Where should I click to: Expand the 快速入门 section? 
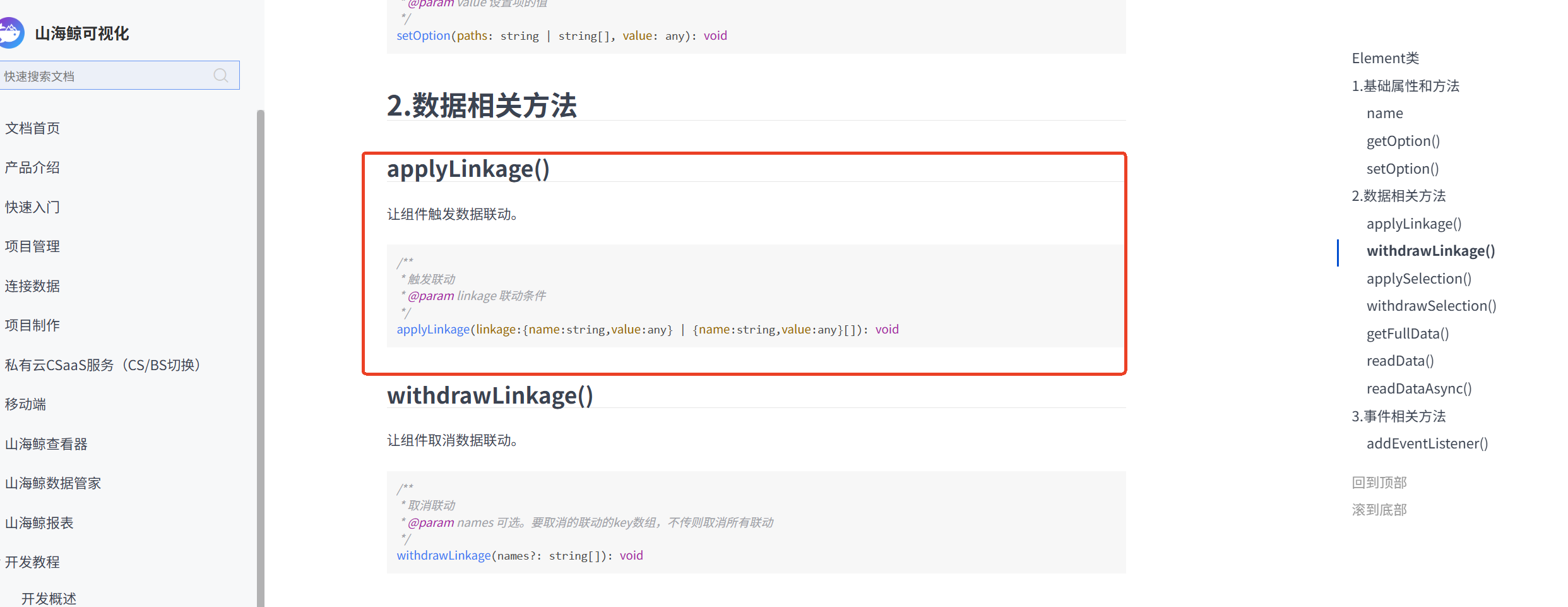32,207
